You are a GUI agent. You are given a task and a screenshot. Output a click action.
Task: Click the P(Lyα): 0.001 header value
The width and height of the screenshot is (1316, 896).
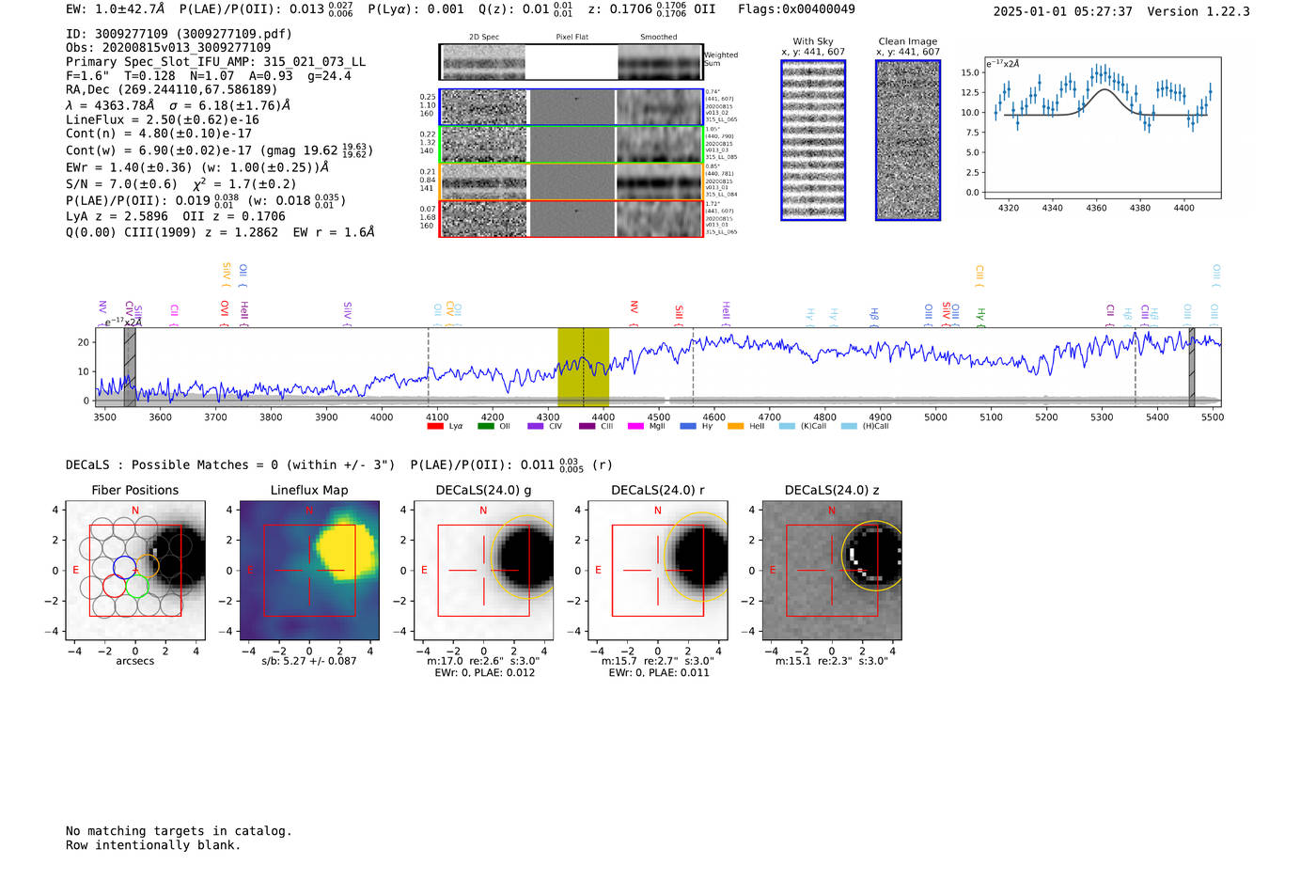415,9
